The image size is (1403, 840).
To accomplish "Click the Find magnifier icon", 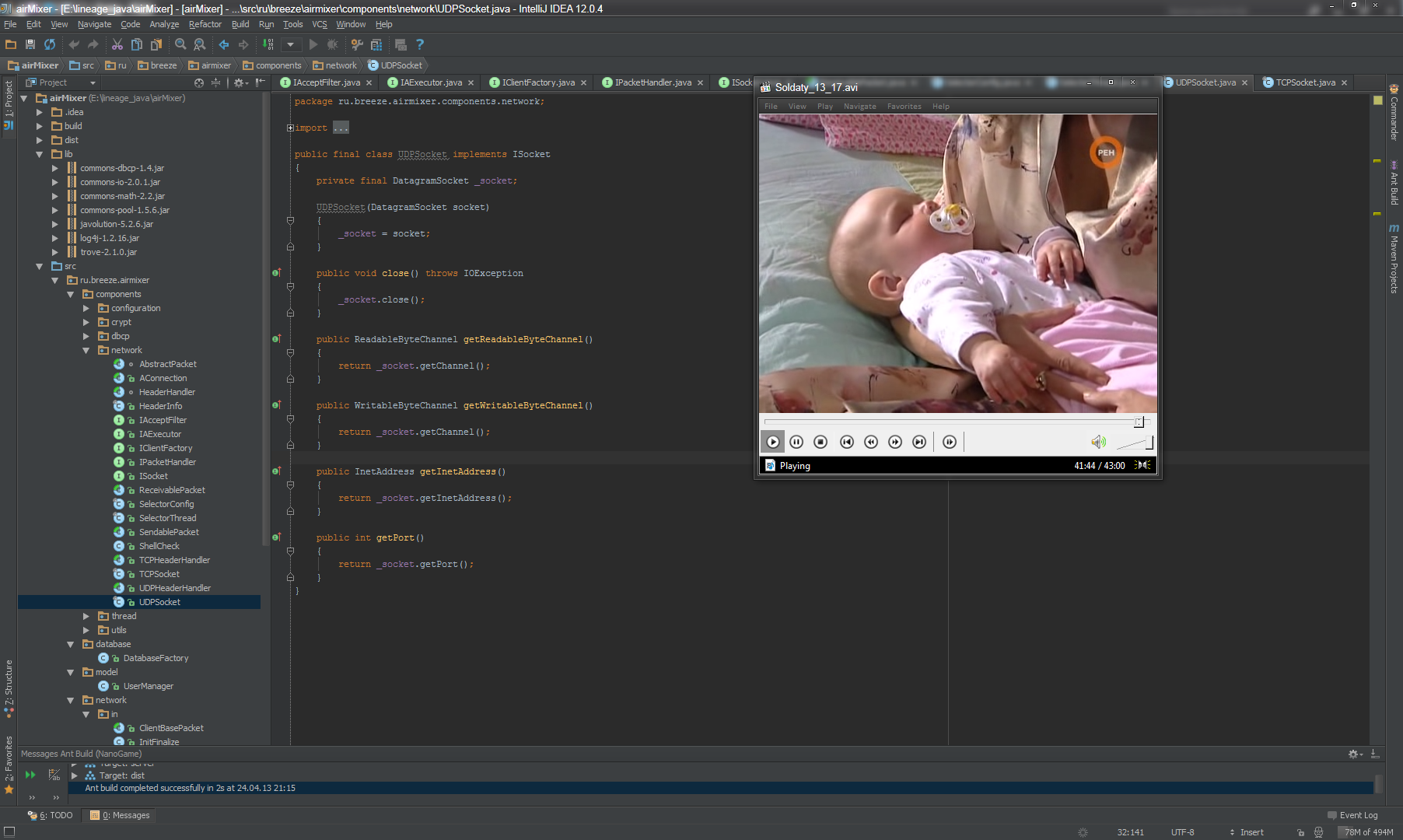I will coord(180,44).
